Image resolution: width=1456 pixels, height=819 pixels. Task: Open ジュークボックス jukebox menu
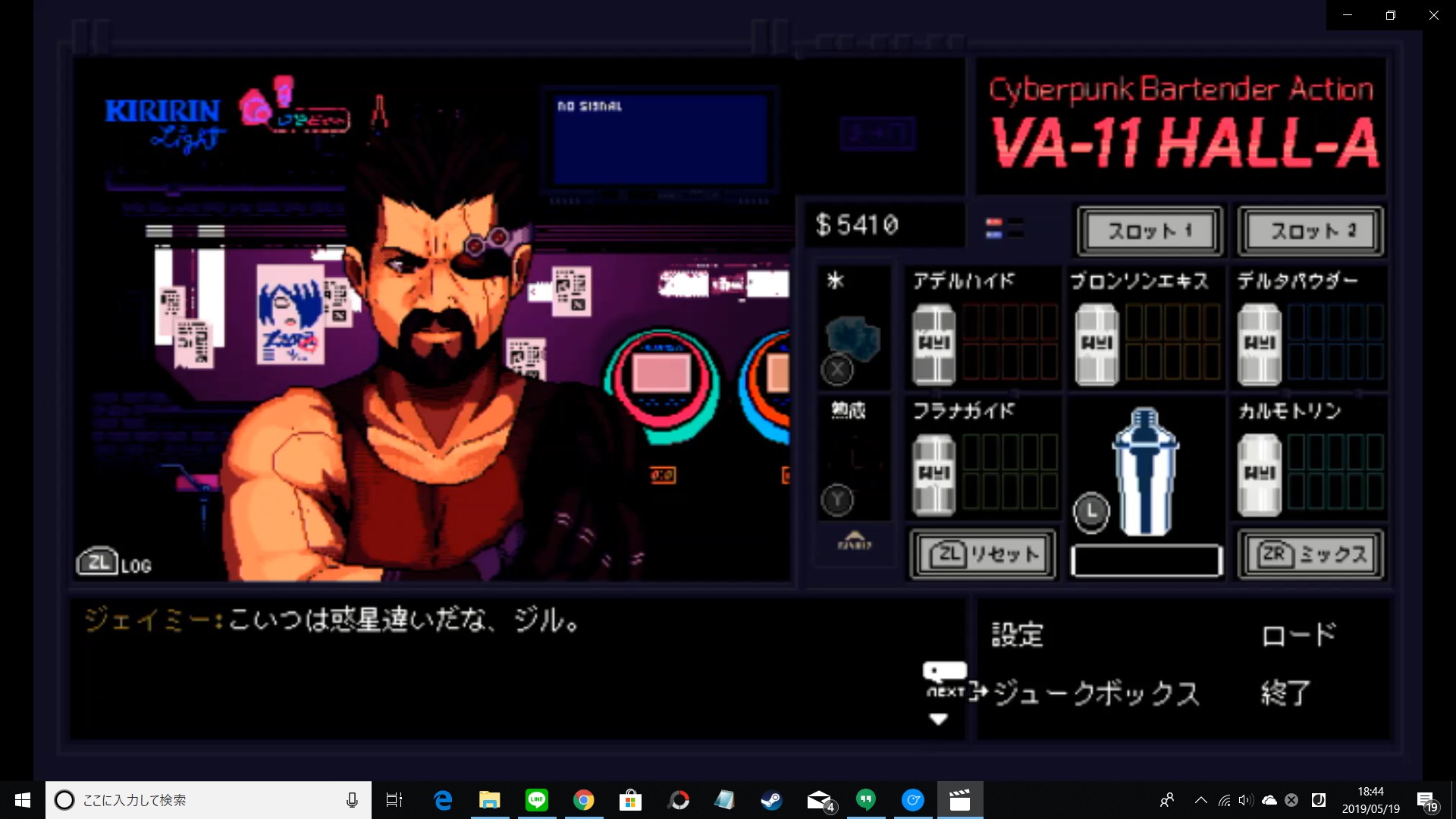pos(1097,693)
